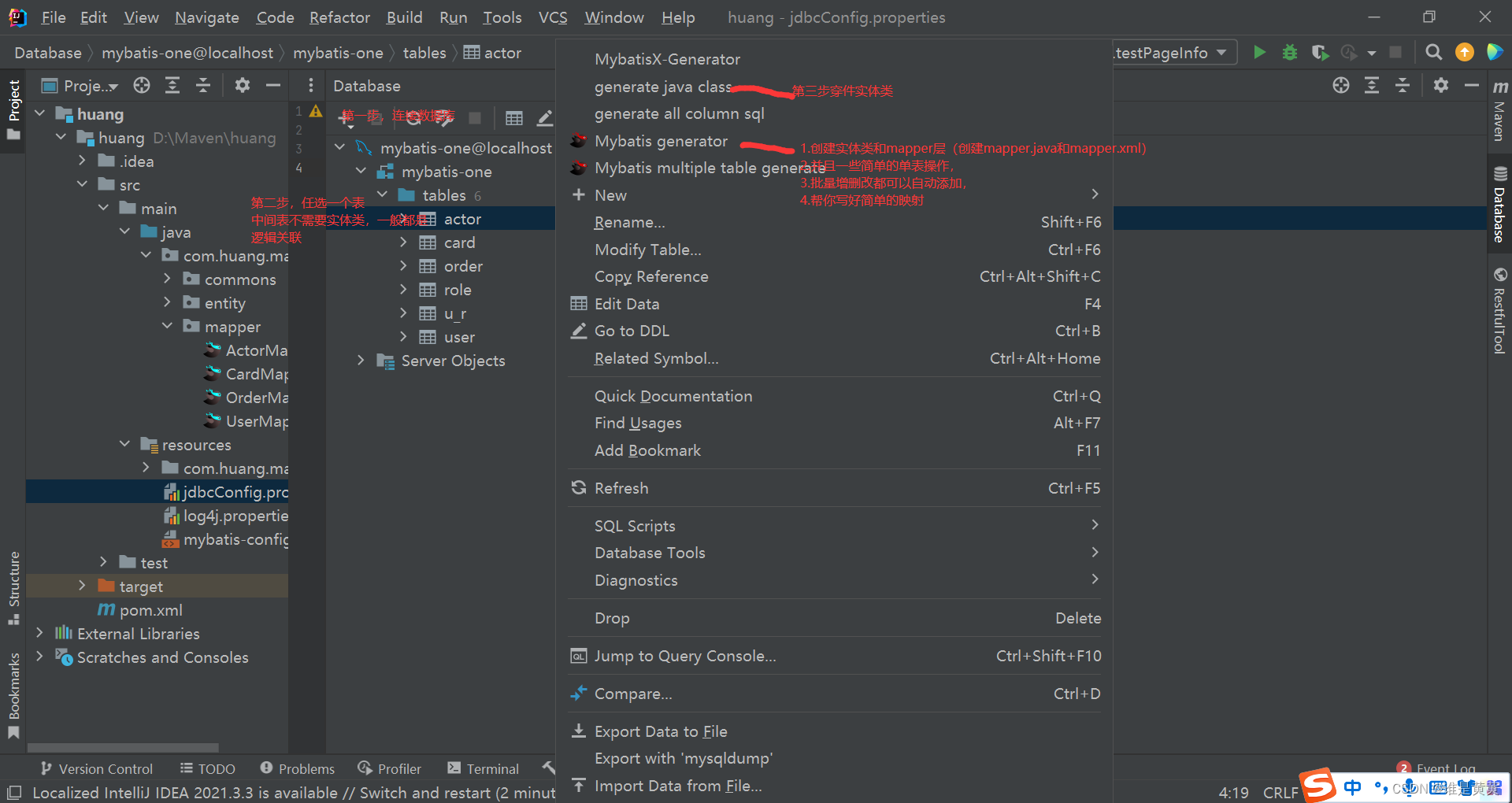Screen dimensions: 1512x803
Task: Open pom.xml Maven file
Action: coord(140,610)
